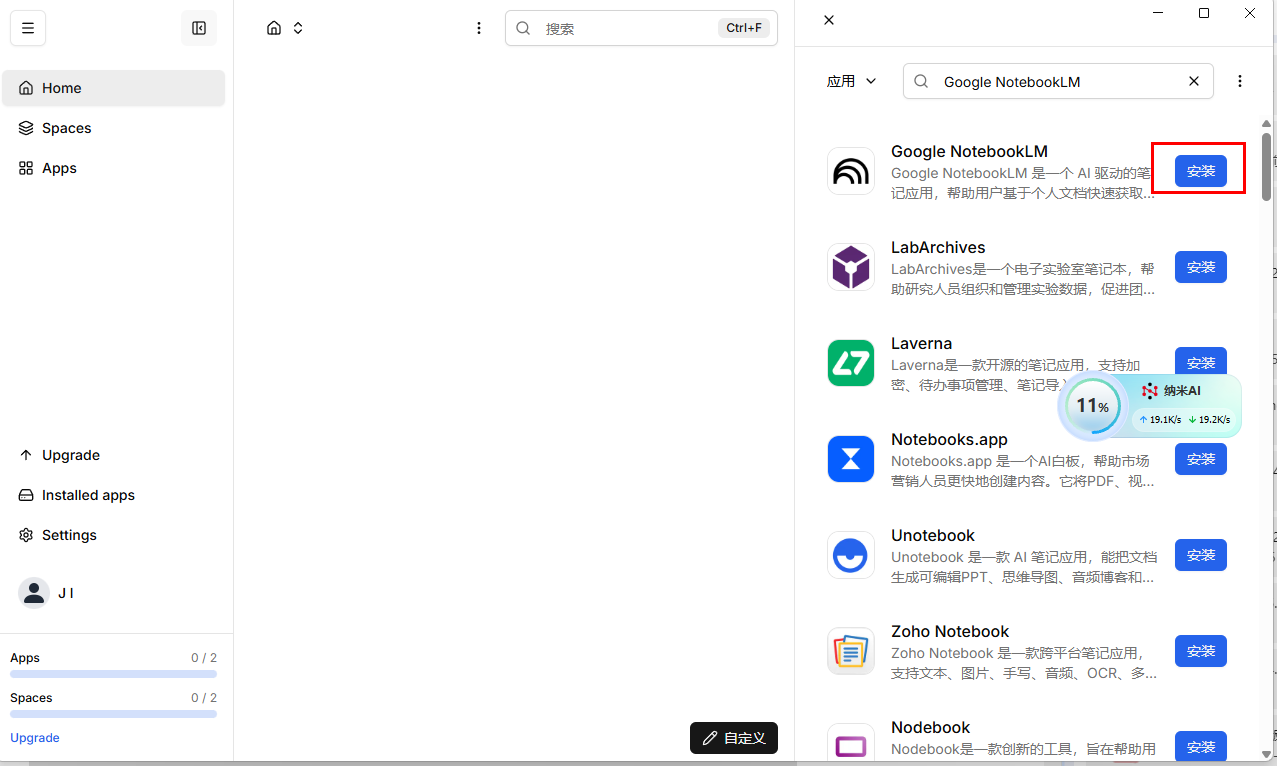Viewport: 1277px width, 766px height.
Task: Click the 自定义 customize button
Action: 734,738
